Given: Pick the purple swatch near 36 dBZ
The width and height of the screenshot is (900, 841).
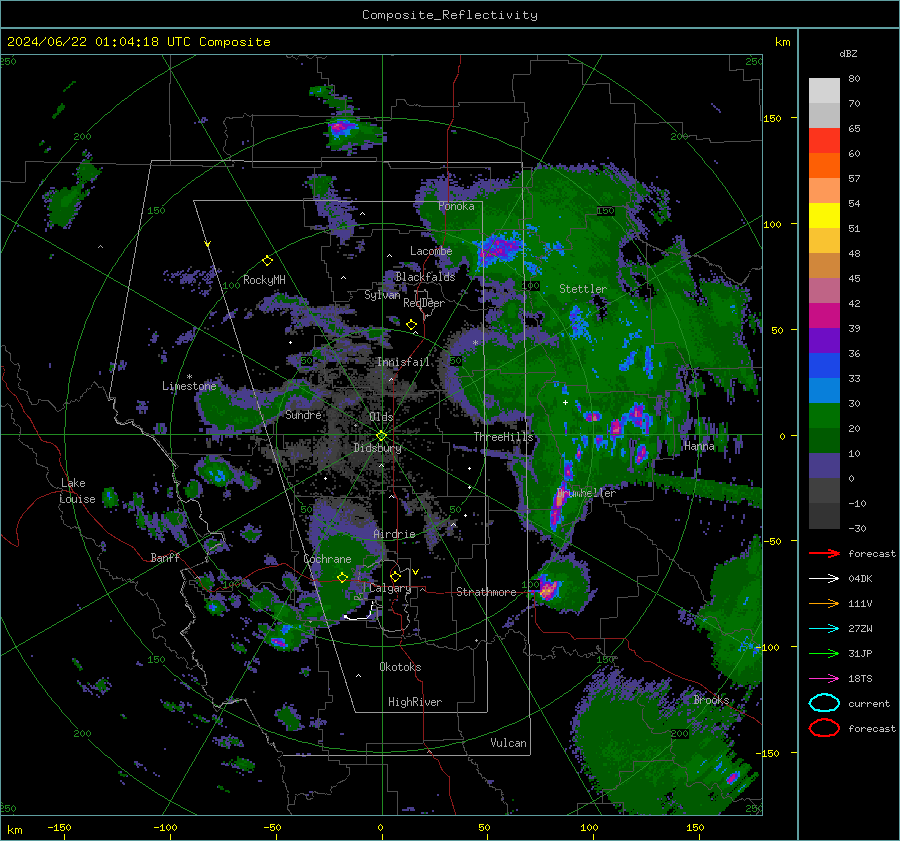Looking at the screenshot, I should 824,341.
